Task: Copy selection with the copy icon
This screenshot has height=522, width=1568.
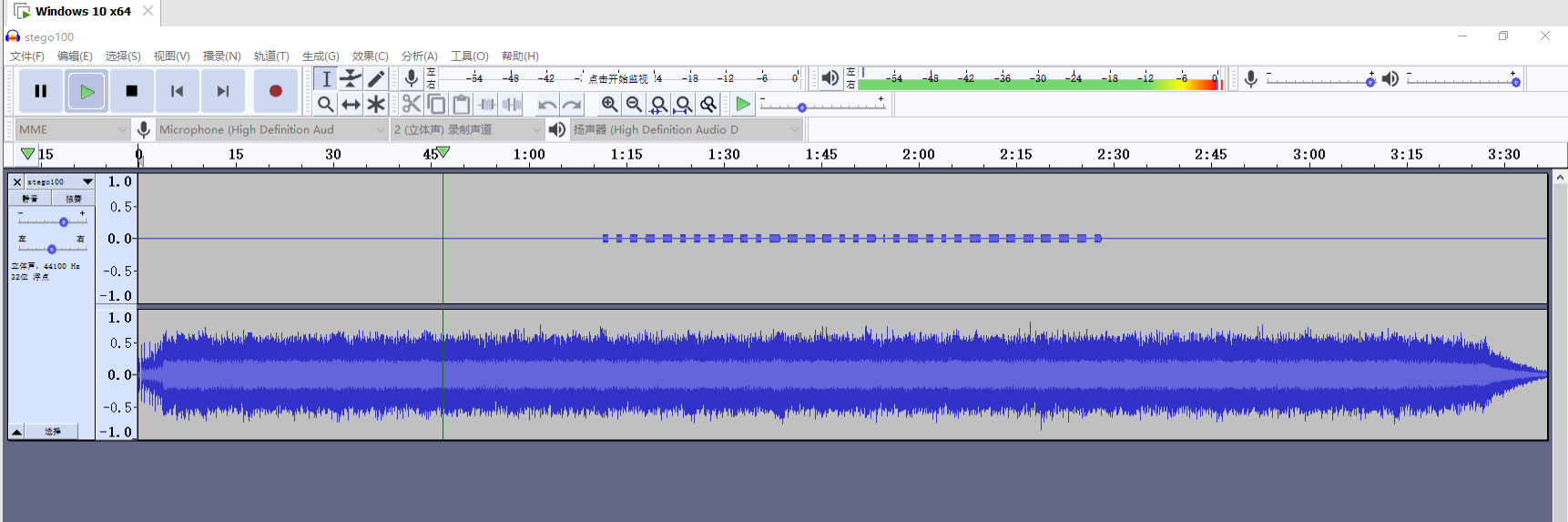Action: pos(436,104)
